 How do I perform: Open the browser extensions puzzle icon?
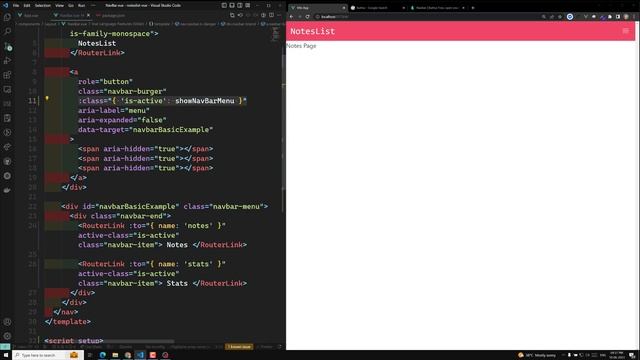tap(610, 17)
